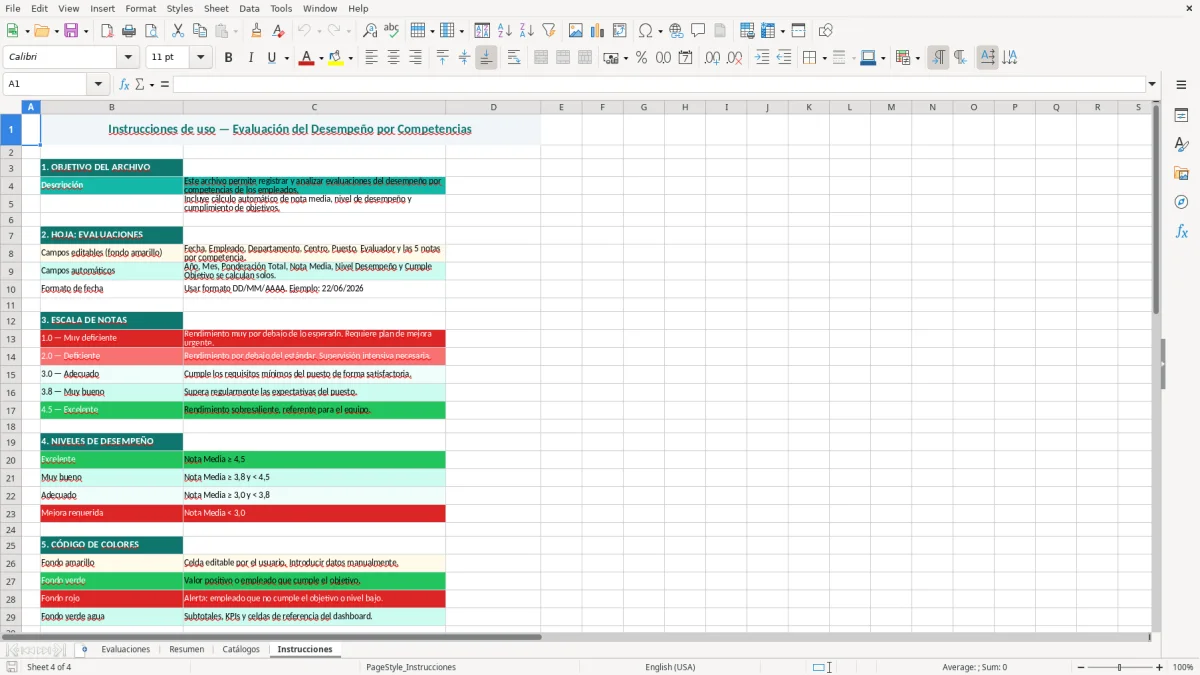Click Clear Direct Formatting icon
The height and width of the screenshot is (675, 1200).
click(278, 31)
